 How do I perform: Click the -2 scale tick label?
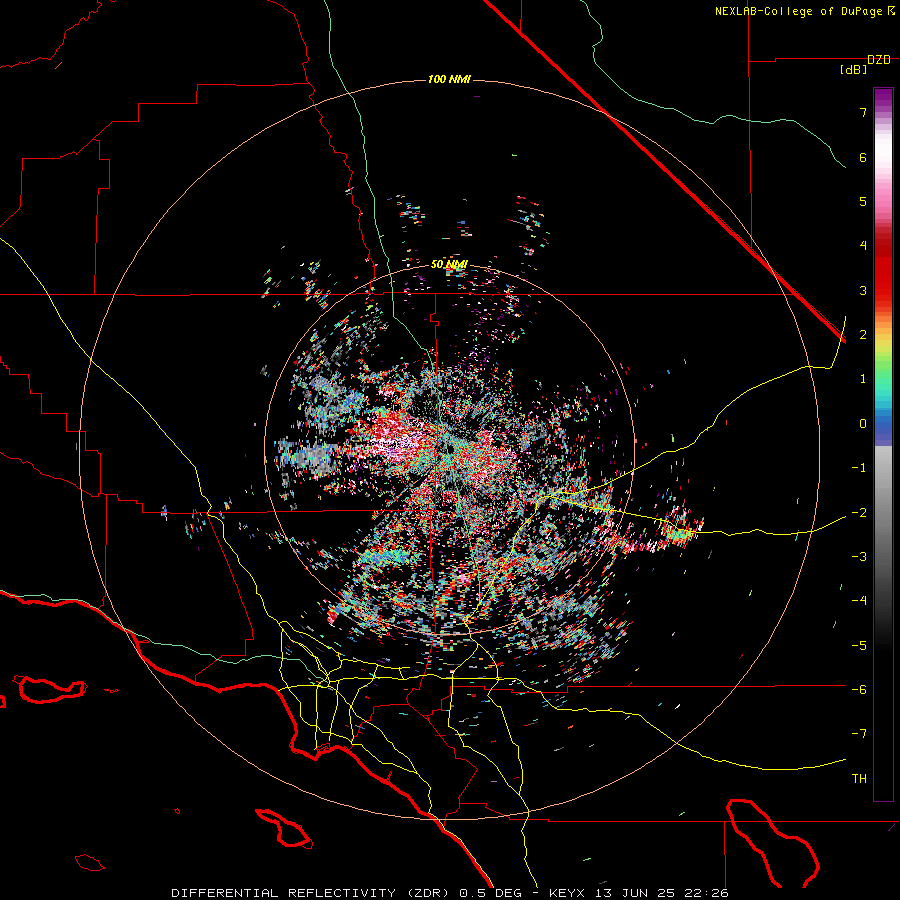pos(859,513)
